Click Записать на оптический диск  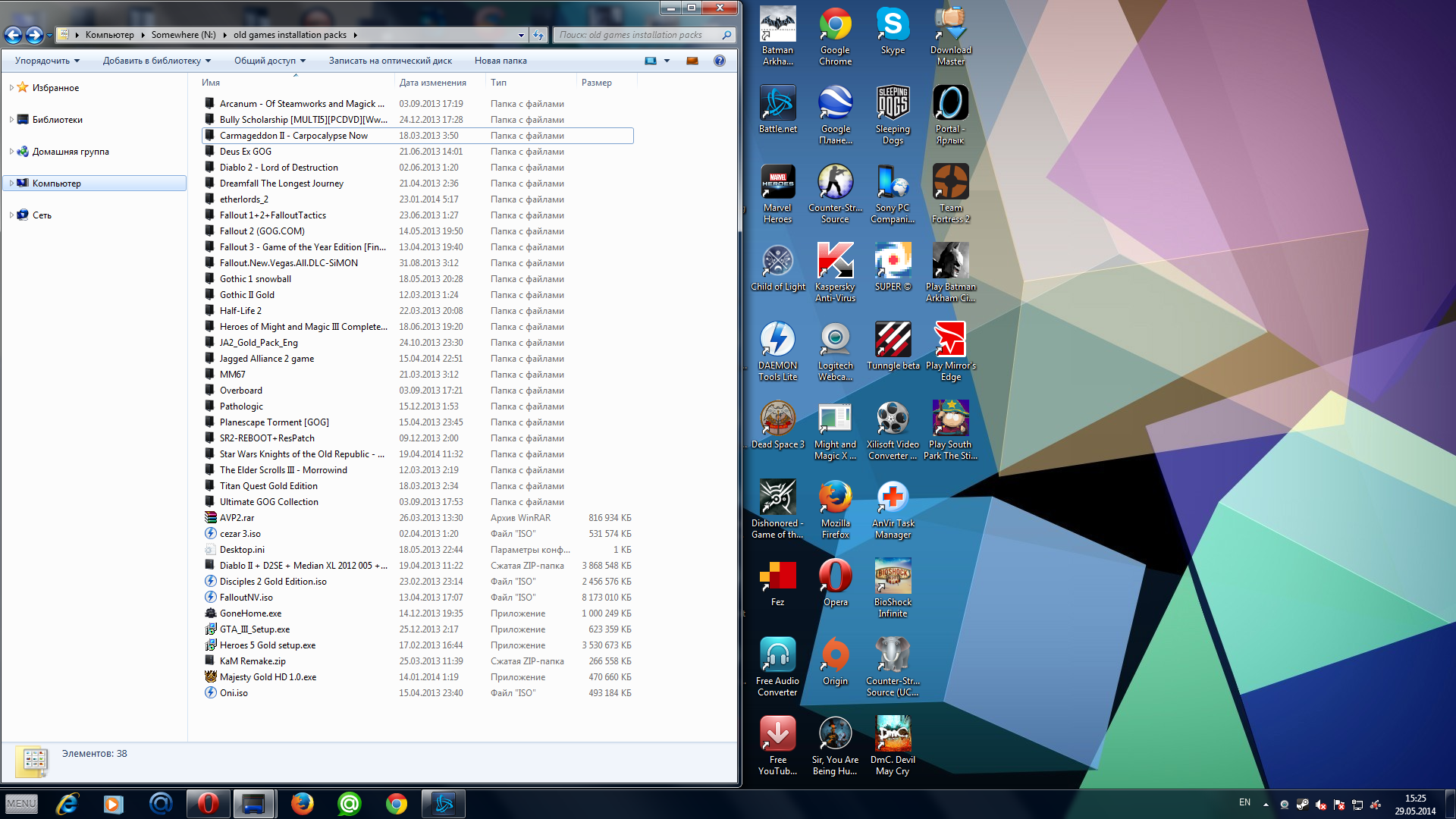[x=390, y=61]
